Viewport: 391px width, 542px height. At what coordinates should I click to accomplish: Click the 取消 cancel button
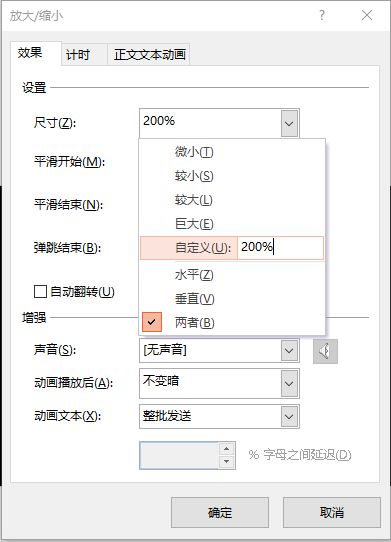click(332, 512)
